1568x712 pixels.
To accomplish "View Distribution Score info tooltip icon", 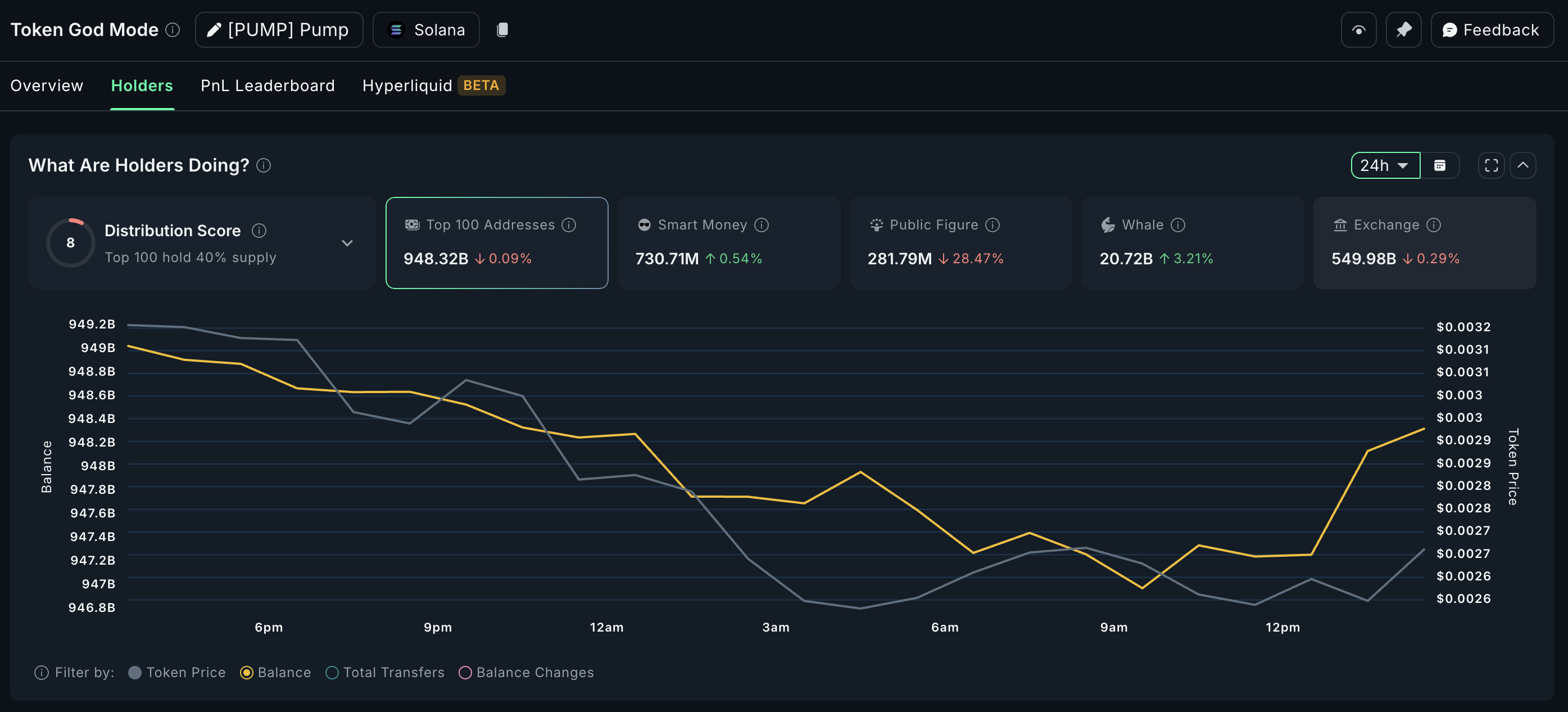I will [x=259, y=230].
